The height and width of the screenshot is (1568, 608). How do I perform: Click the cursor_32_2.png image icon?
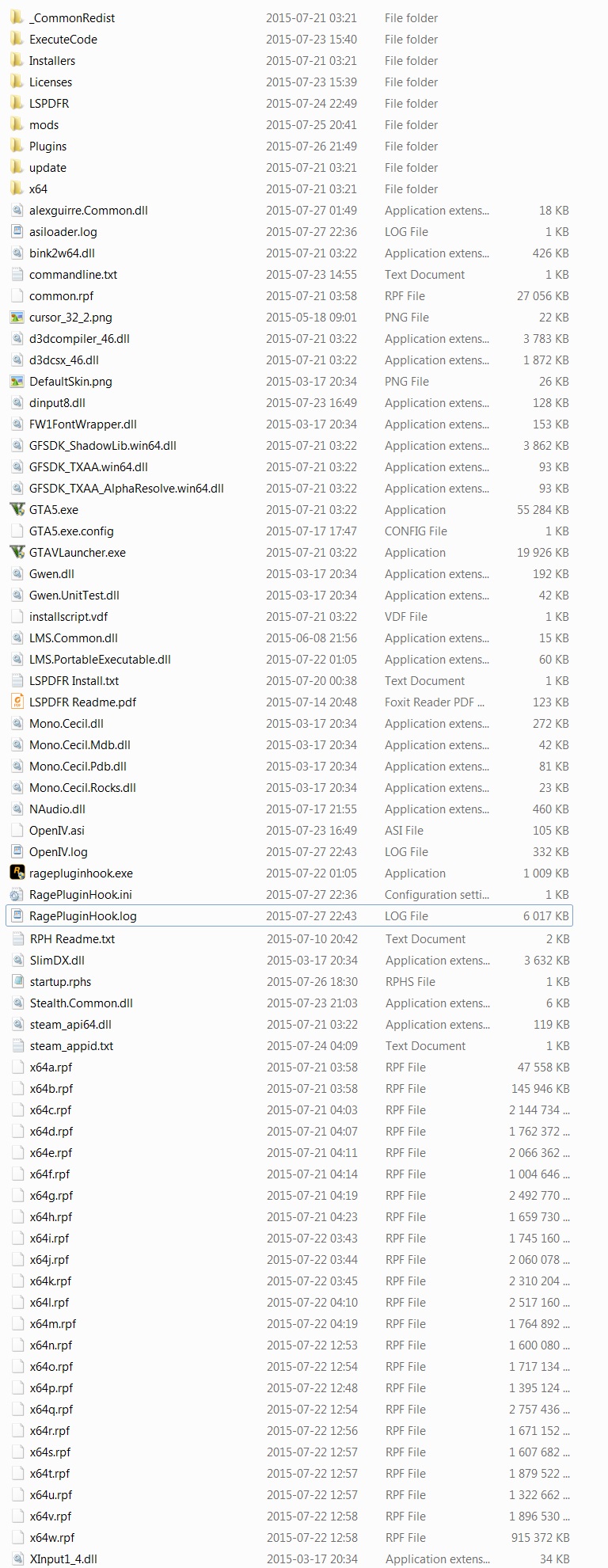click(17, 317)
